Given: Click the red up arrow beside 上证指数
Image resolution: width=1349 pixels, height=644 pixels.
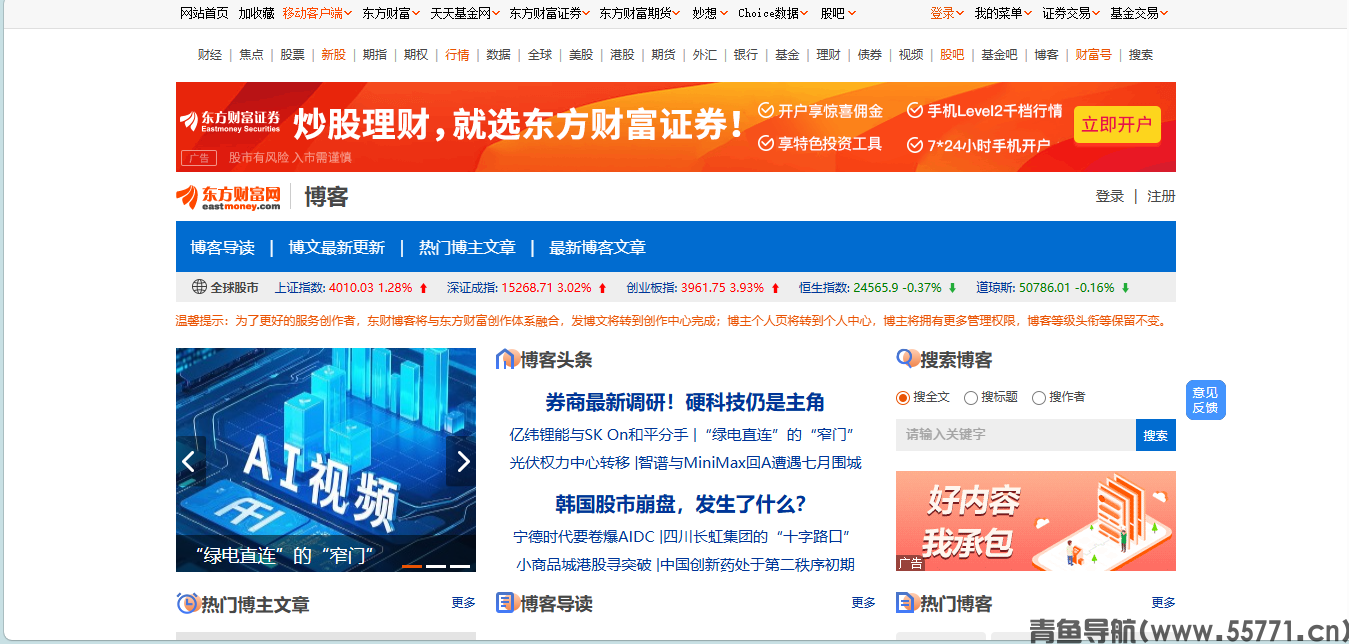Looking at the screenshot, I should point(423,288).
